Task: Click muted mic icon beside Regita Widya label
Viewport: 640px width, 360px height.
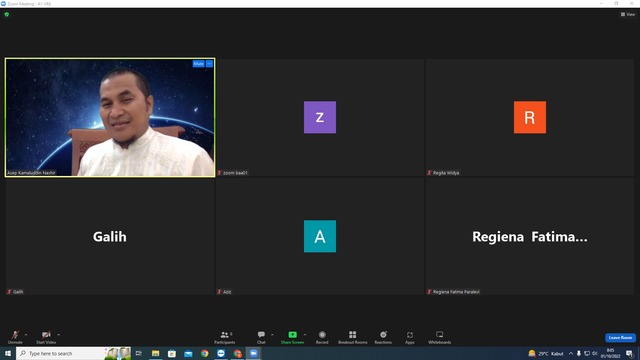Action: point(429,173)
